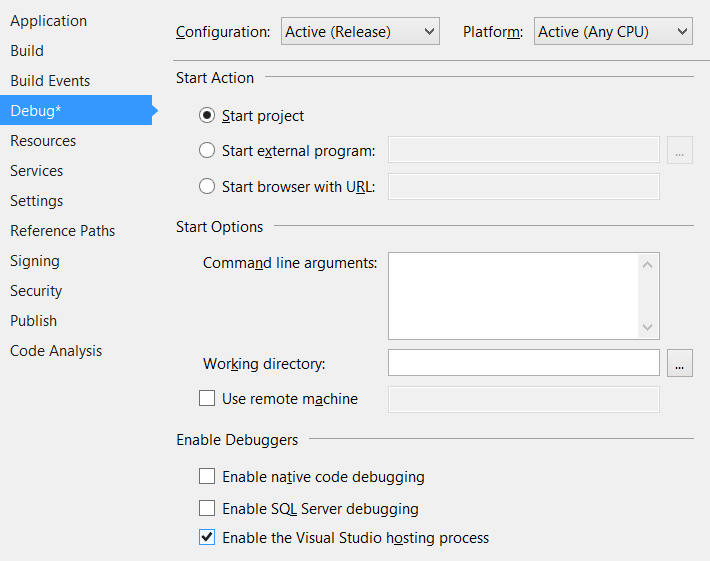The width and height of the screenshot is (710, 561).
Task: Focus the Working directory text field
Action: [x=523, y=363]
